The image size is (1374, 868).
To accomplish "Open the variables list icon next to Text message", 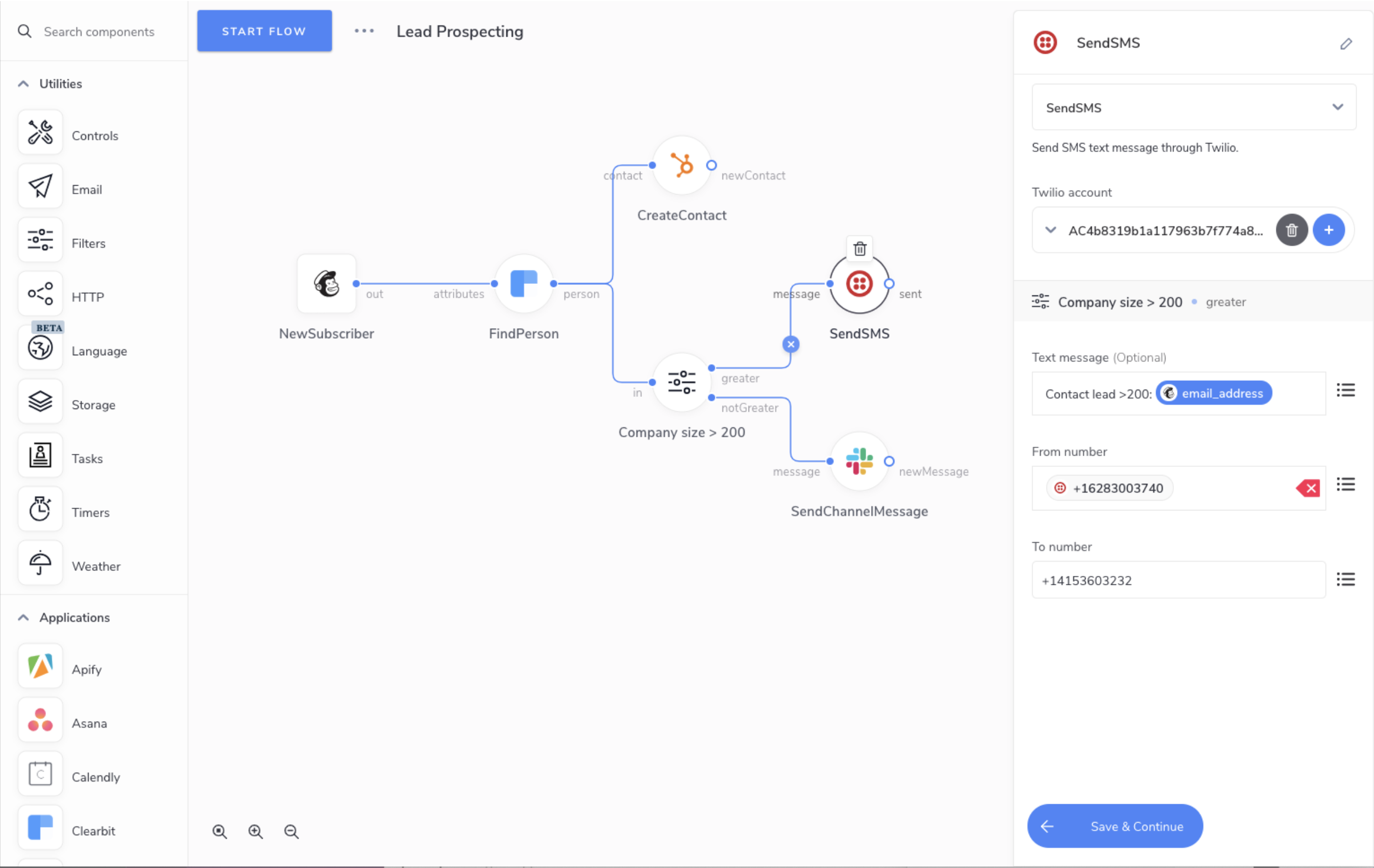I will tap(1345, 391).
